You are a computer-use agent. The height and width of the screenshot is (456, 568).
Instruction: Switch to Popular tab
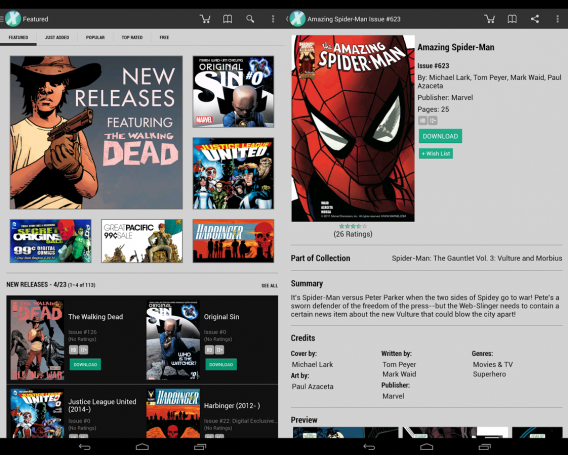click(x=95, y=37)
